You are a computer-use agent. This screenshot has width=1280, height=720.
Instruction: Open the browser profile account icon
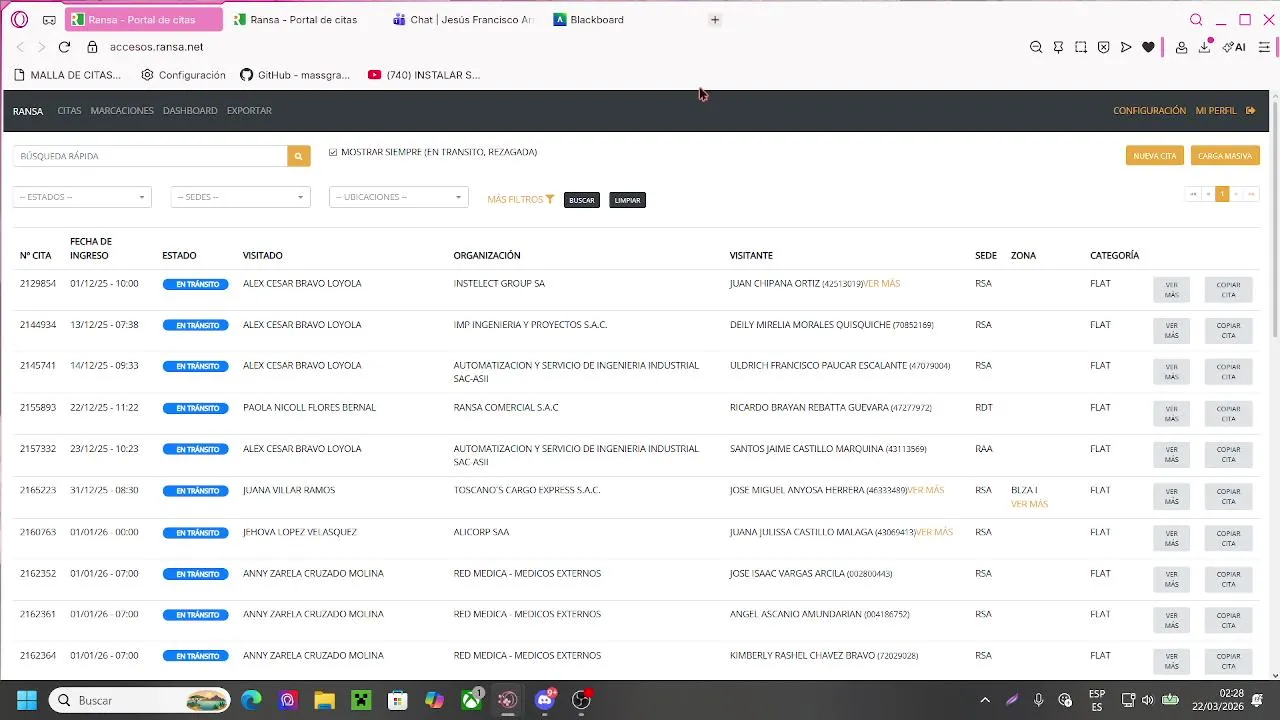coord(1181,47)
